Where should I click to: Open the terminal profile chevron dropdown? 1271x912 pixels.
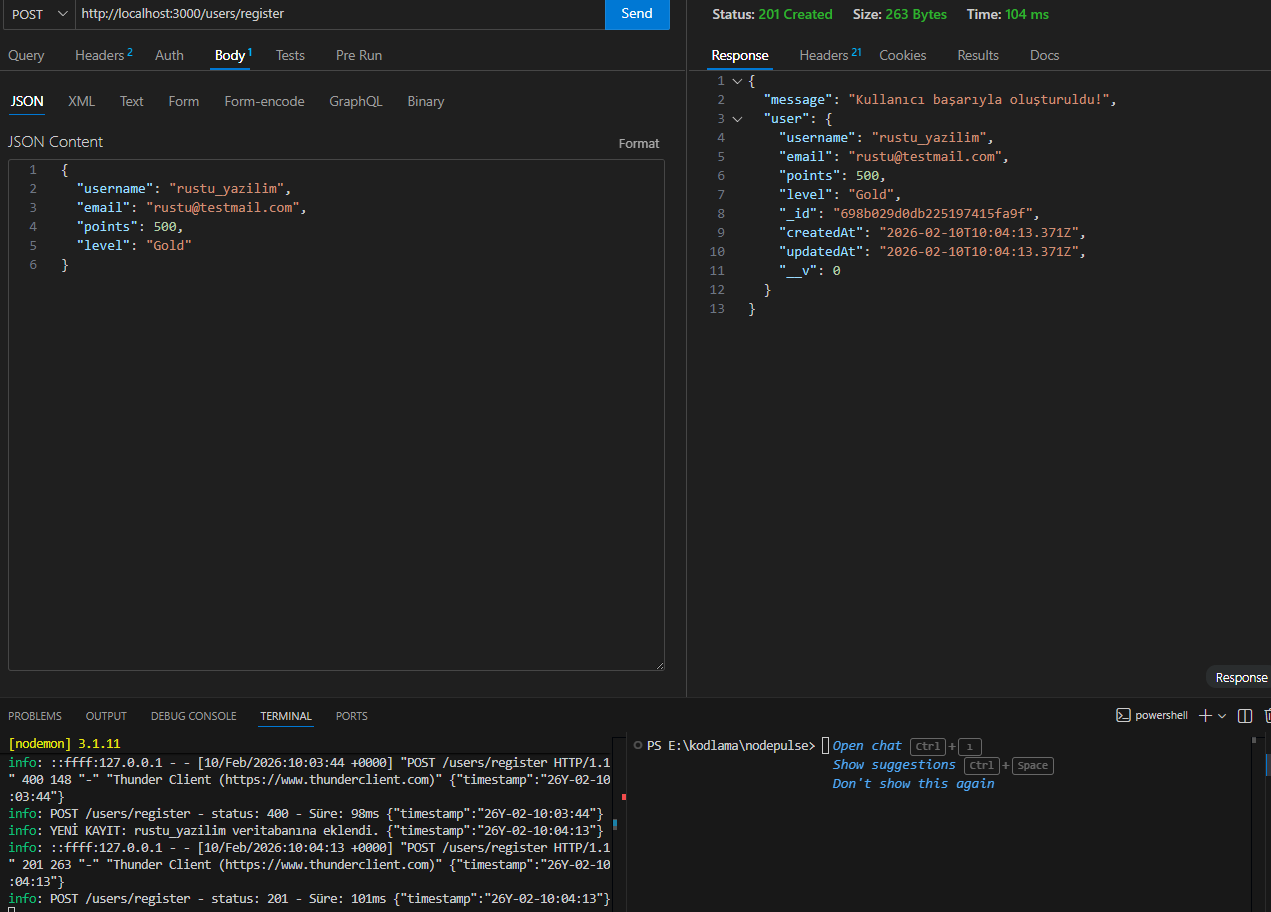coord(1219,715)
